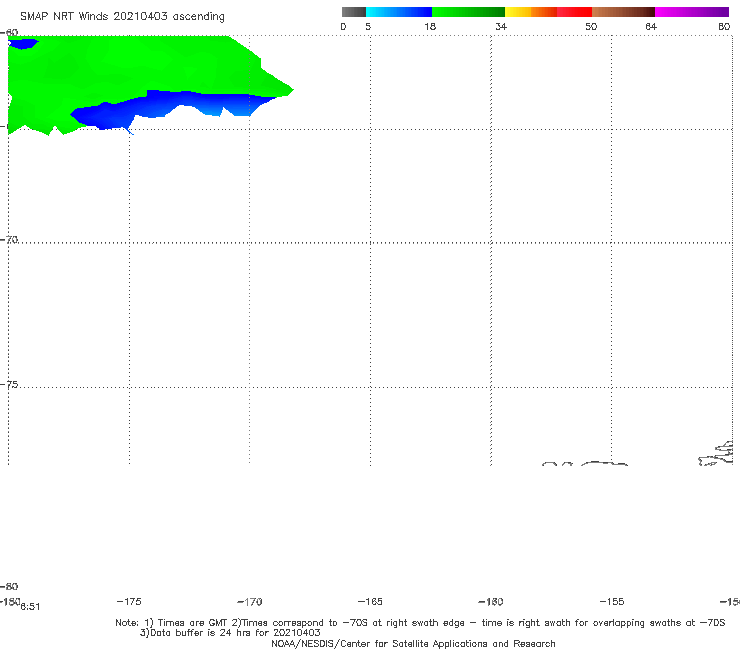Click the title 'SMAP NRT Winds 20210403 ascending'
The height and width of the screenshot is (650, 740).
point(122,17)
